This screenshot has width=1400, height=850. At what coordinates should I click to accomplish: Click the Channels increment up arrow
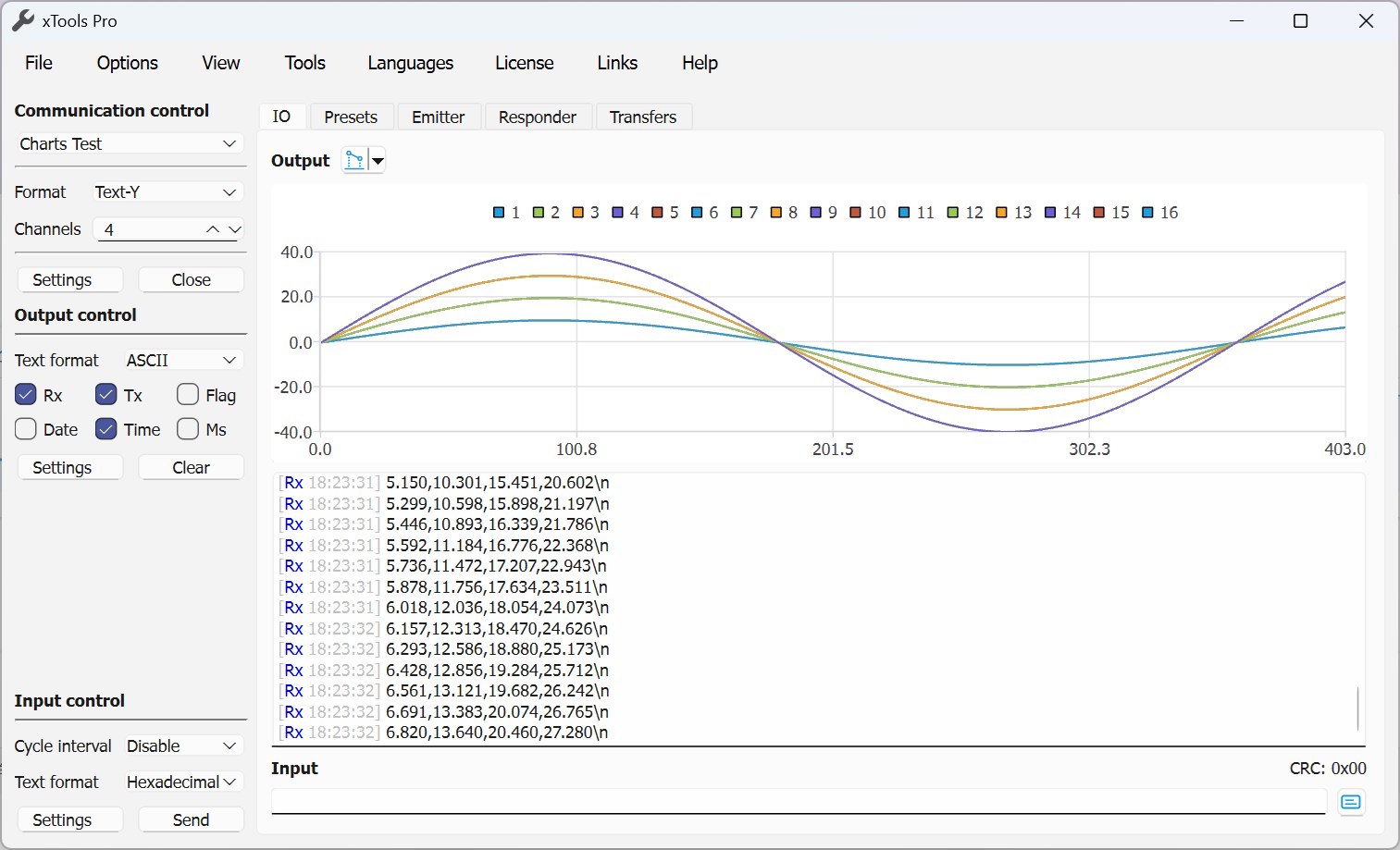(x=213, y=229)
